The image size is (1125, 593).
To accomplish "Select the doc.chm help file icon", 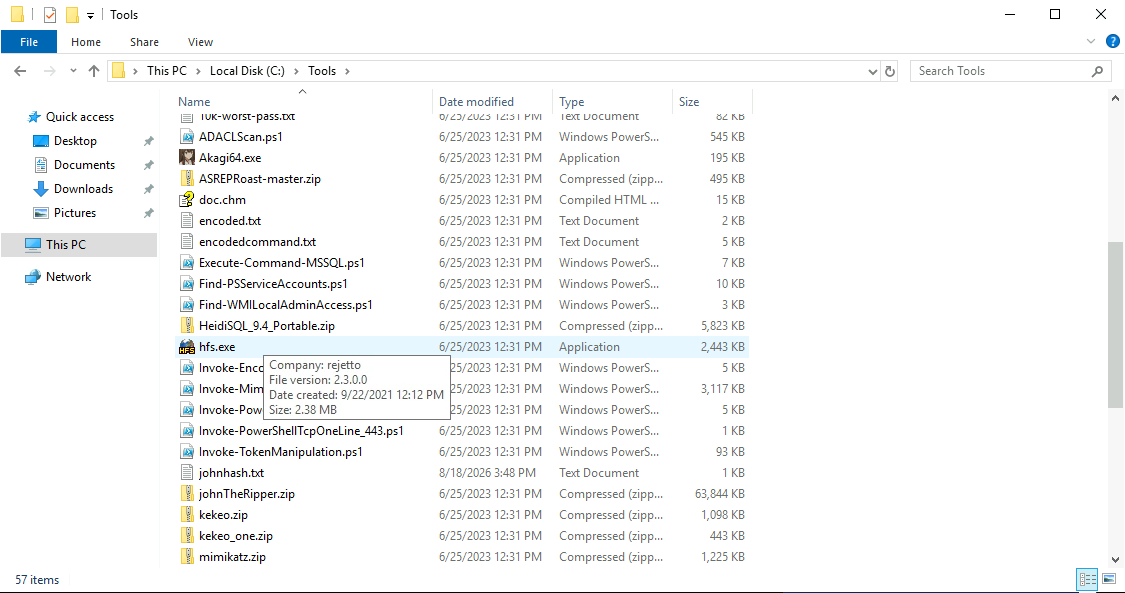I will click(x=187, y=199).
